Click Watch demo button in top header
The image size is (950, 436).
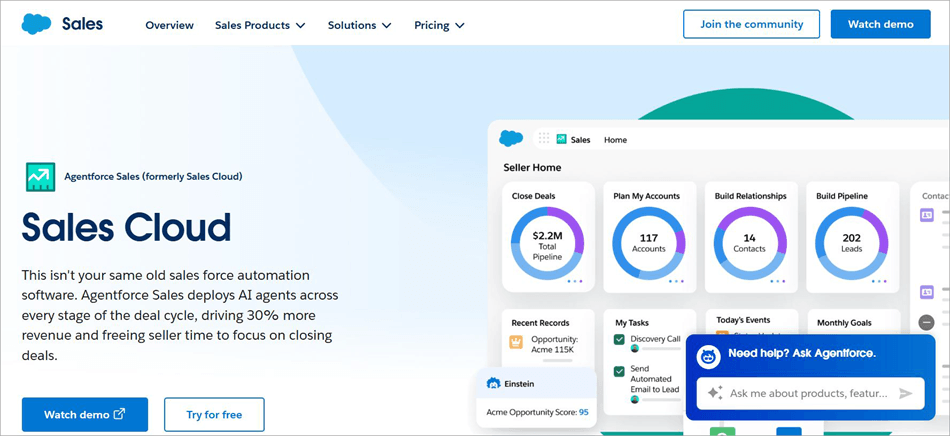(x=880, y=24)
